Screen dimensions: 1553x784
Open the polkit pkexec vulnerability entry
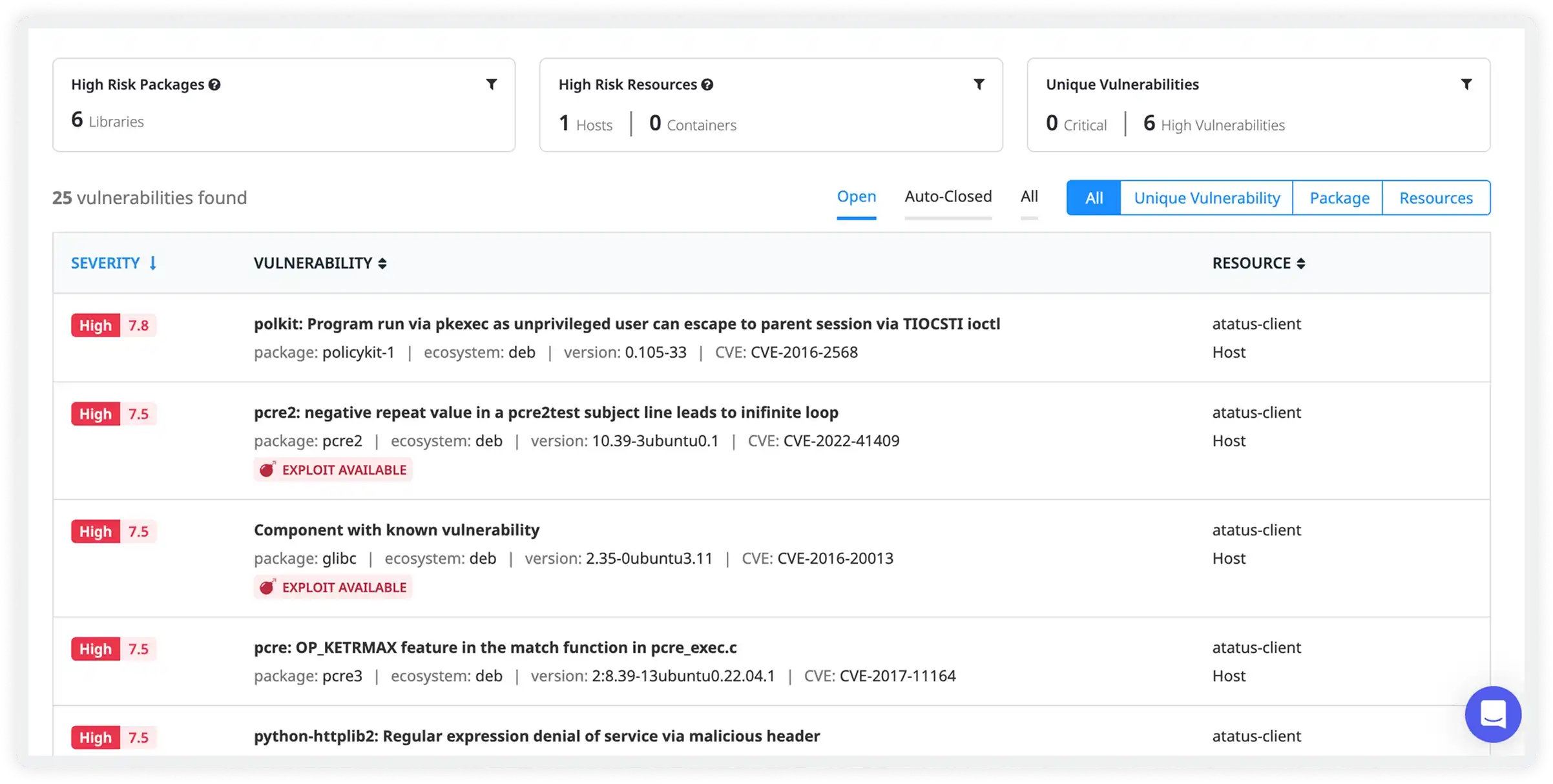click(626, 324)
